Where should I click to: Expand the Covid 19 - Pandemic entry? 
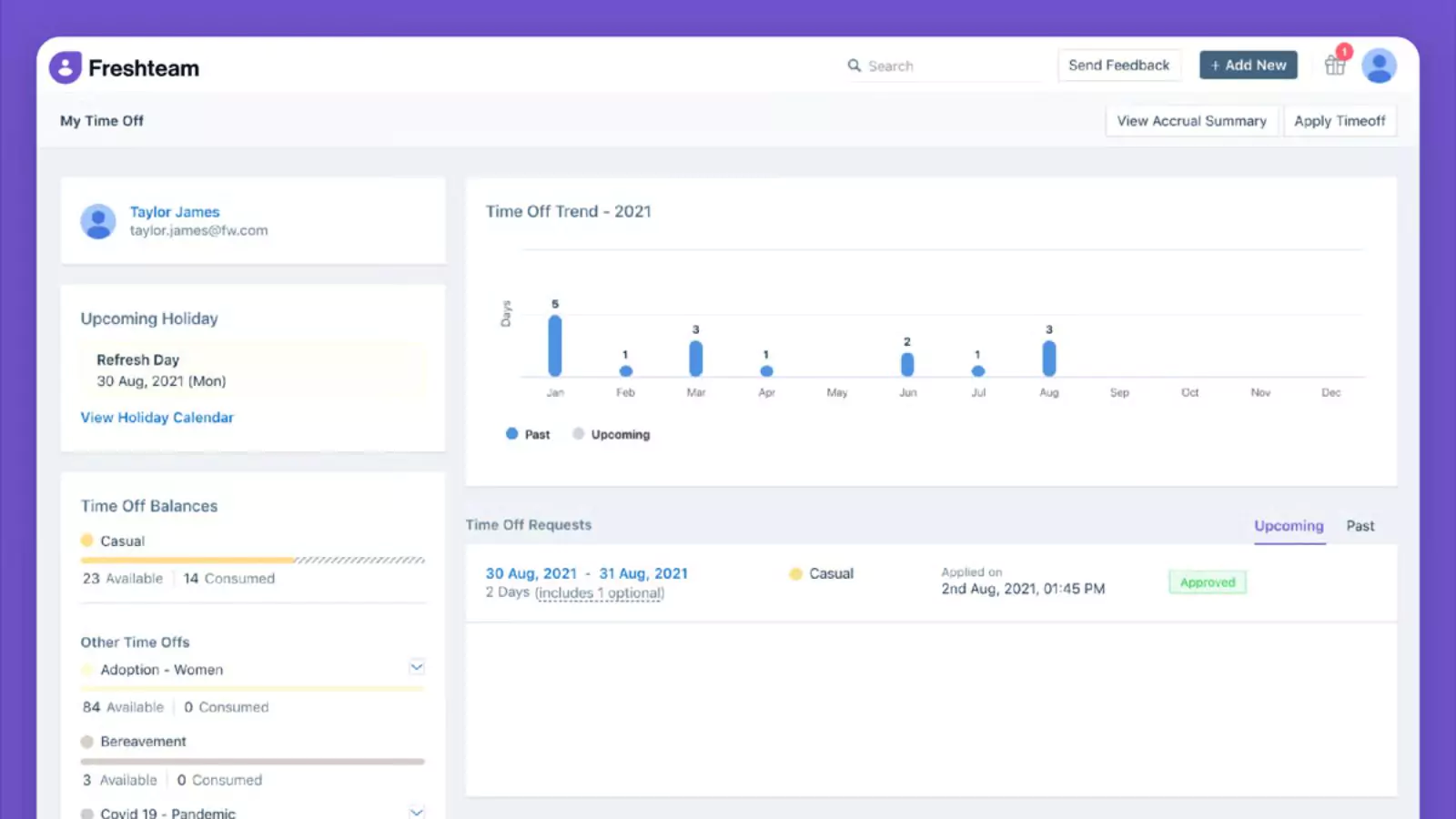tap(417, 812)
